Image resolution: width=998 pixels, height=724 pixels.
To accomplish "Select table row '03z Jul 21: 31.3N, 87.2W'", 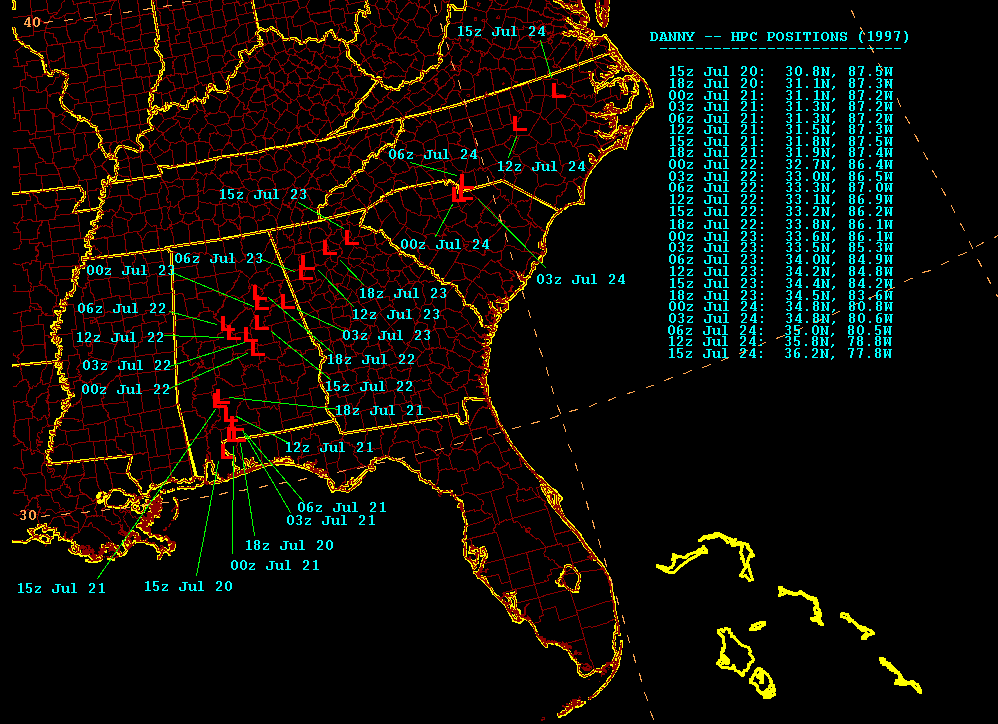I will (781, 106).
